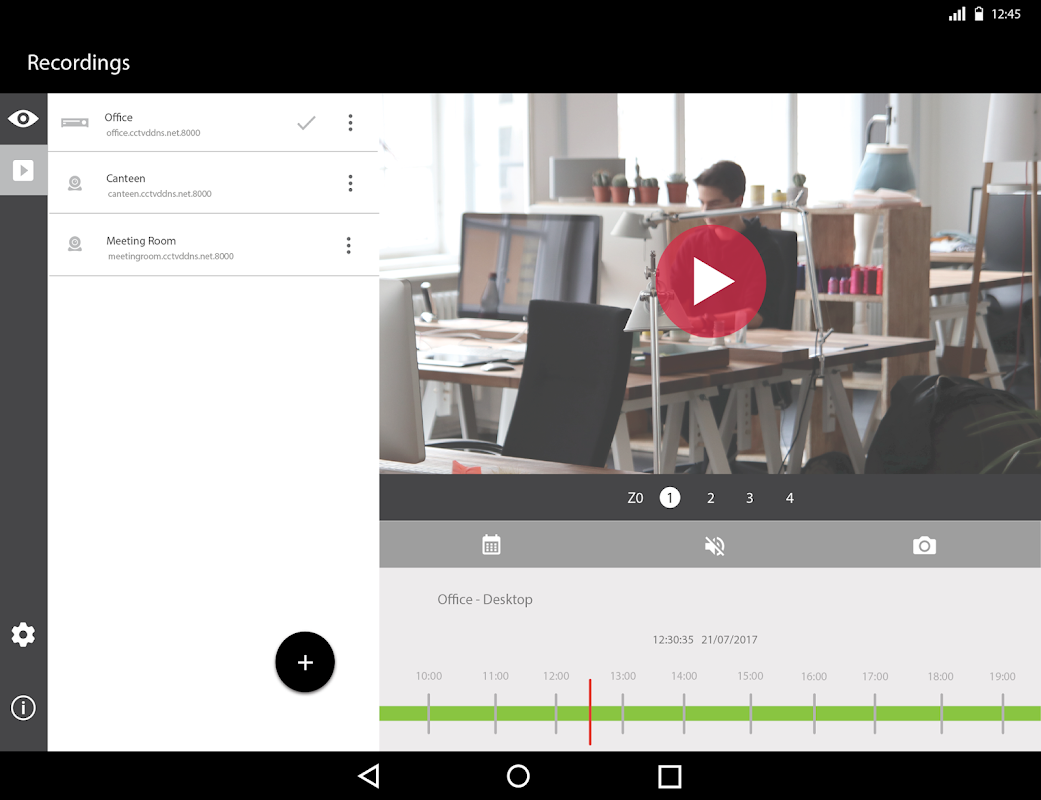Tap the Android home button

(x=518, y=776)
